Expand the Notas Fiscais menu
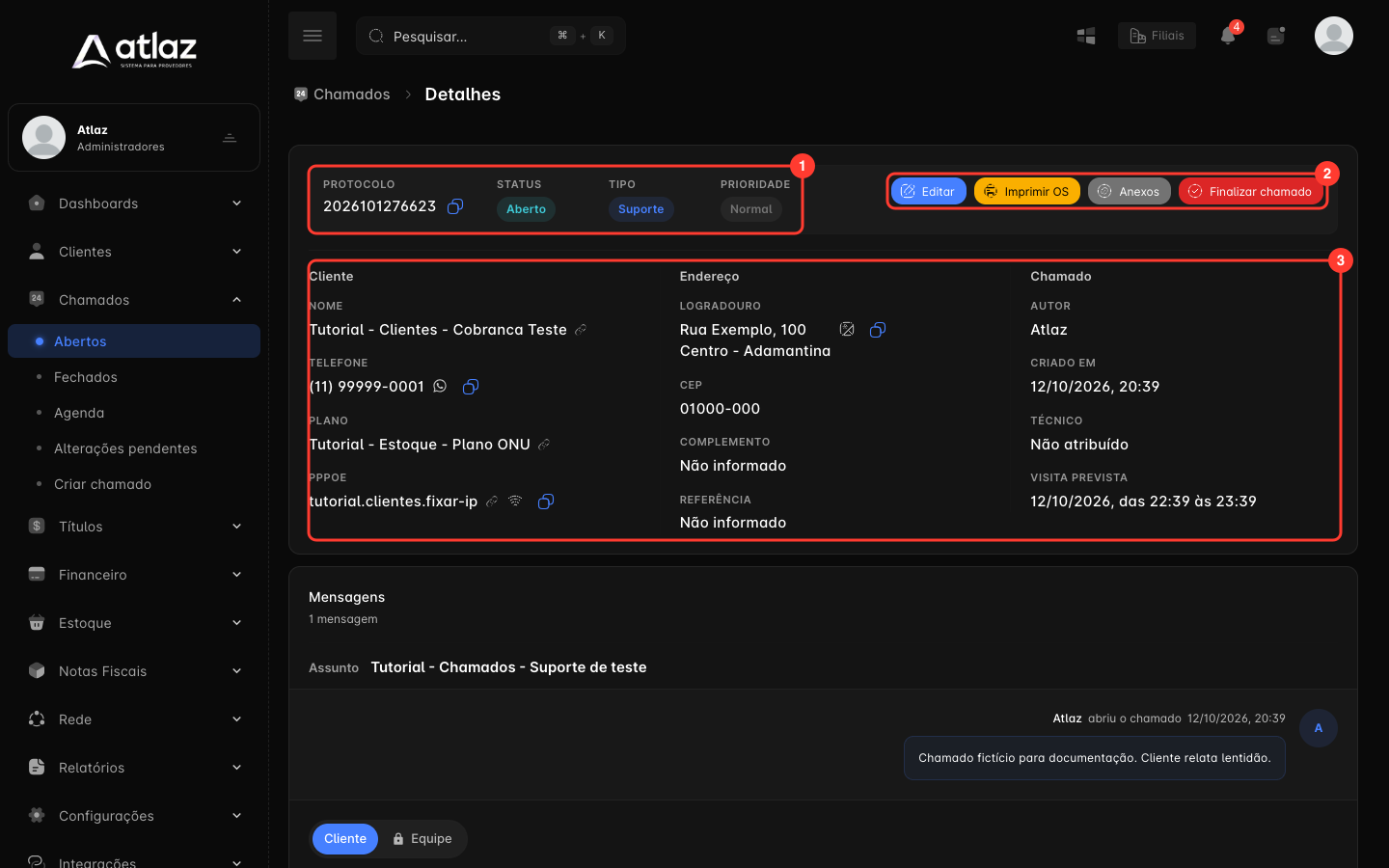The image size is (1389, 868). coord(134,671)
